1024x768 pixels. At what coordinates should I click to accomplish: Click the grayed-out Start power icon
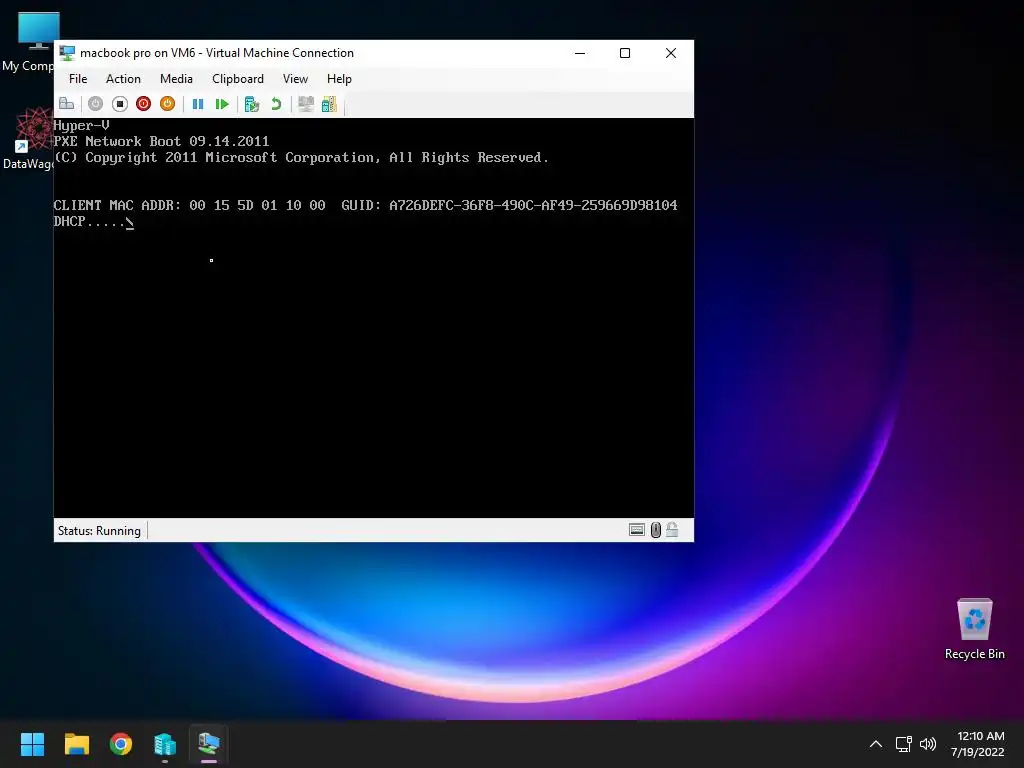coord(95,104)
